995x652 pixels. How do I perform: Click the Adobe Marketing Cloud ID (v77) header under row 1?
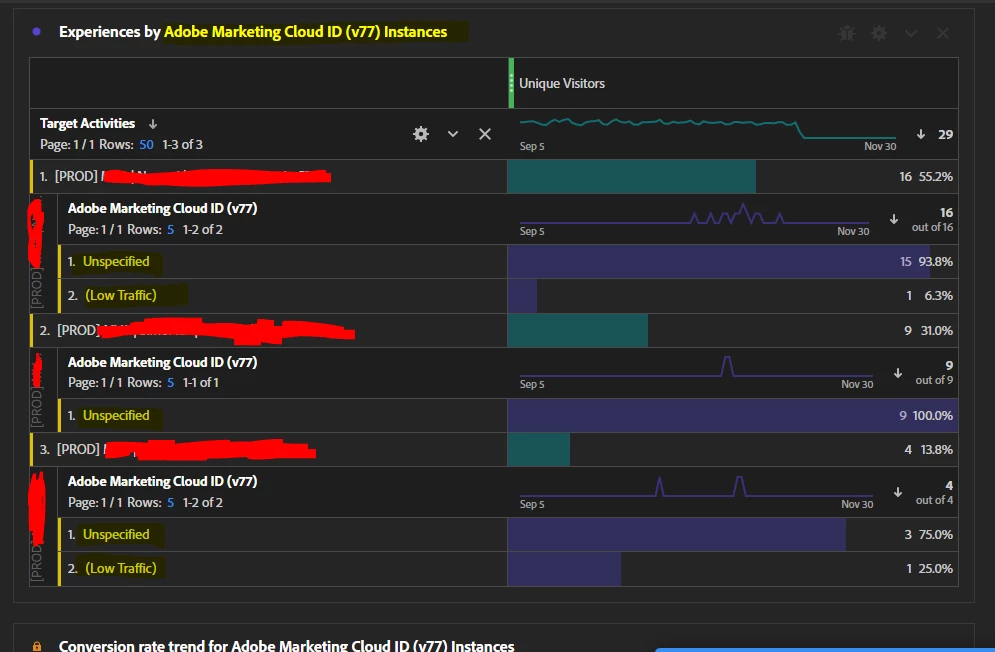coord(162,208)
